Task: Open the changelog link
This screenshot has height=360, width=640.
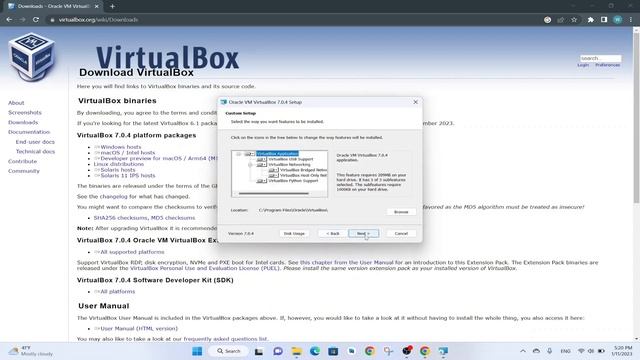Action: click(114, 197)
